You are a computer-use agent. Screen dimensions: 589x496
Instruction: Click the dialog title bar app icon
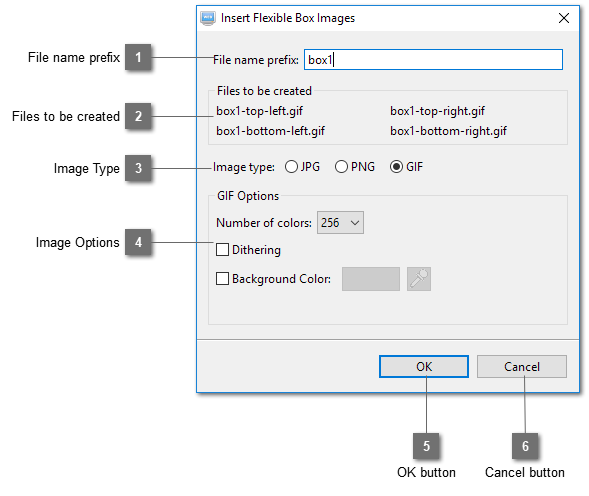[x=208, y=18]
